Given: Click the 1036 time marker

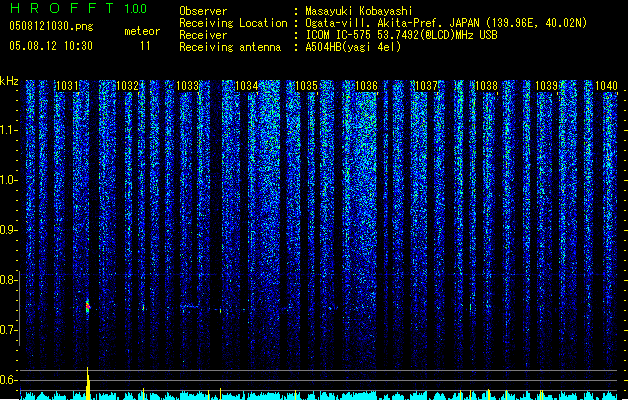Looking at the screenshot, I should point(366,86).
